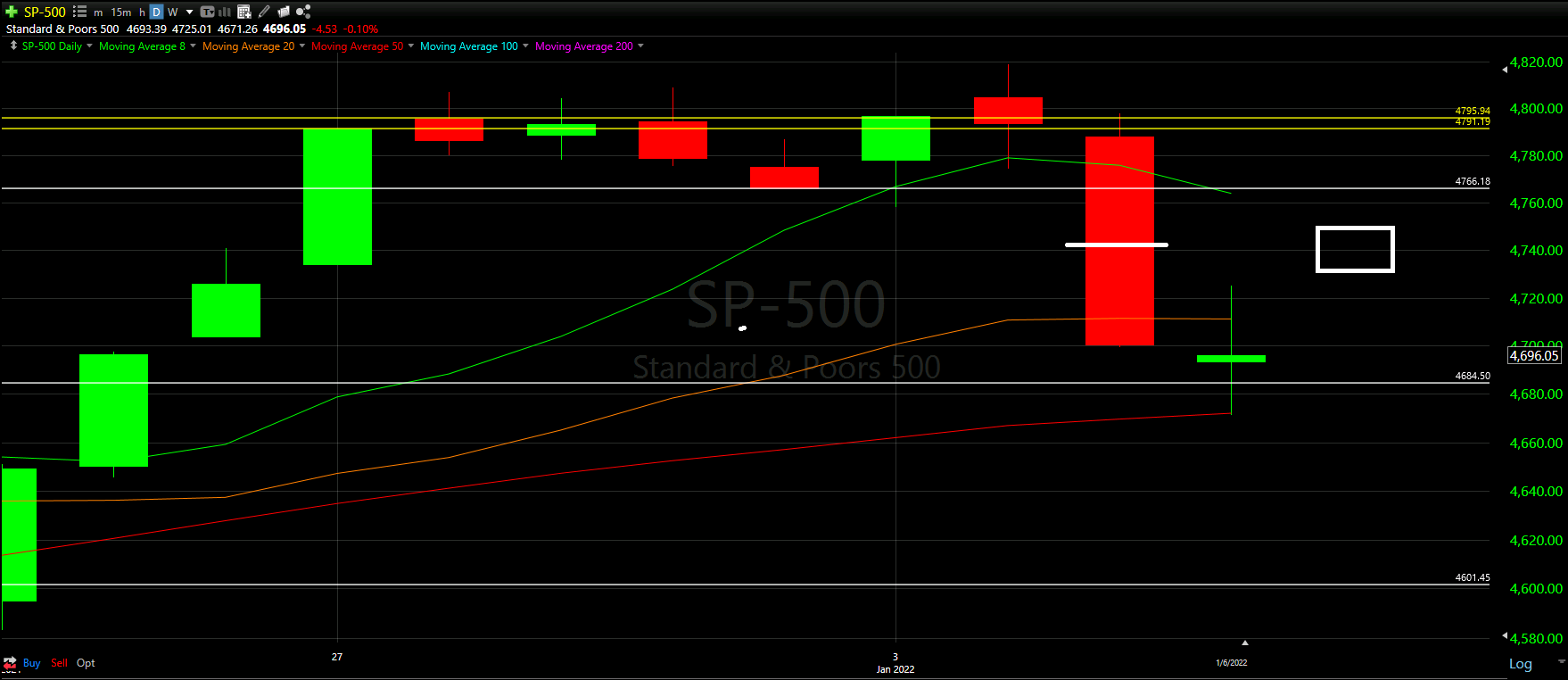The height and width of the screenshot is (680, 1568).
Task: Open the Moving Average 50 dropdown
Action: 410,46
